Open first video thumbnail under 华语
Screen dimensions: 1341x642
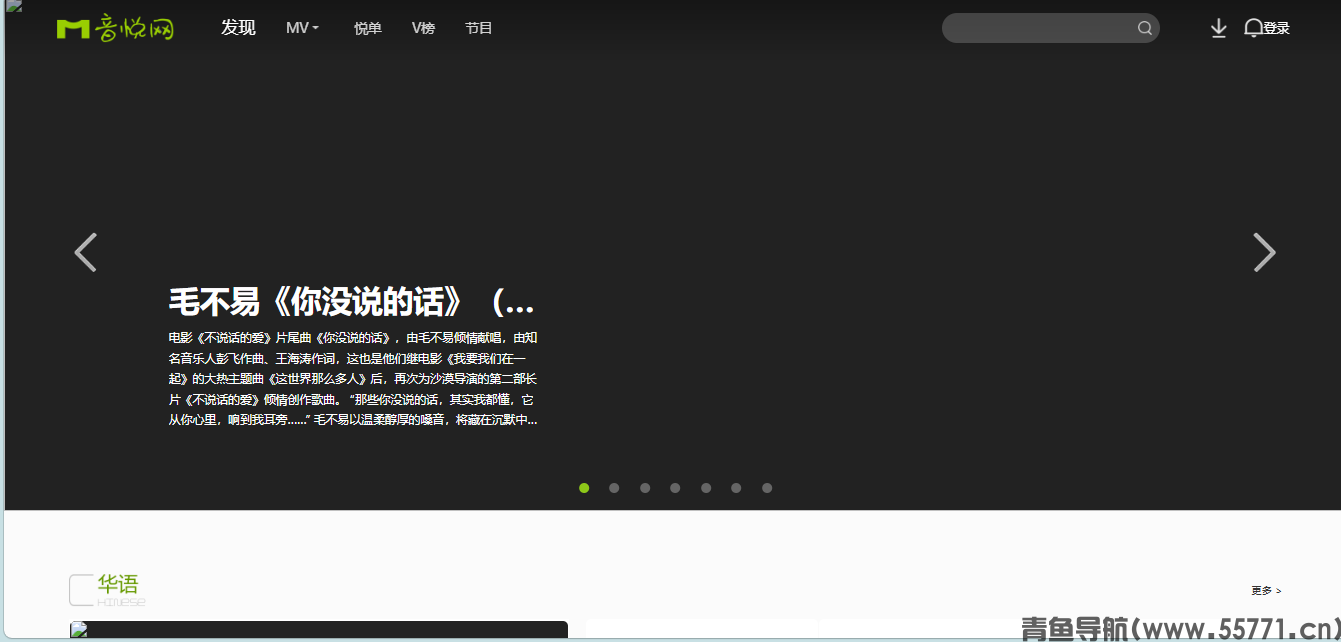(x=319, y=630)
